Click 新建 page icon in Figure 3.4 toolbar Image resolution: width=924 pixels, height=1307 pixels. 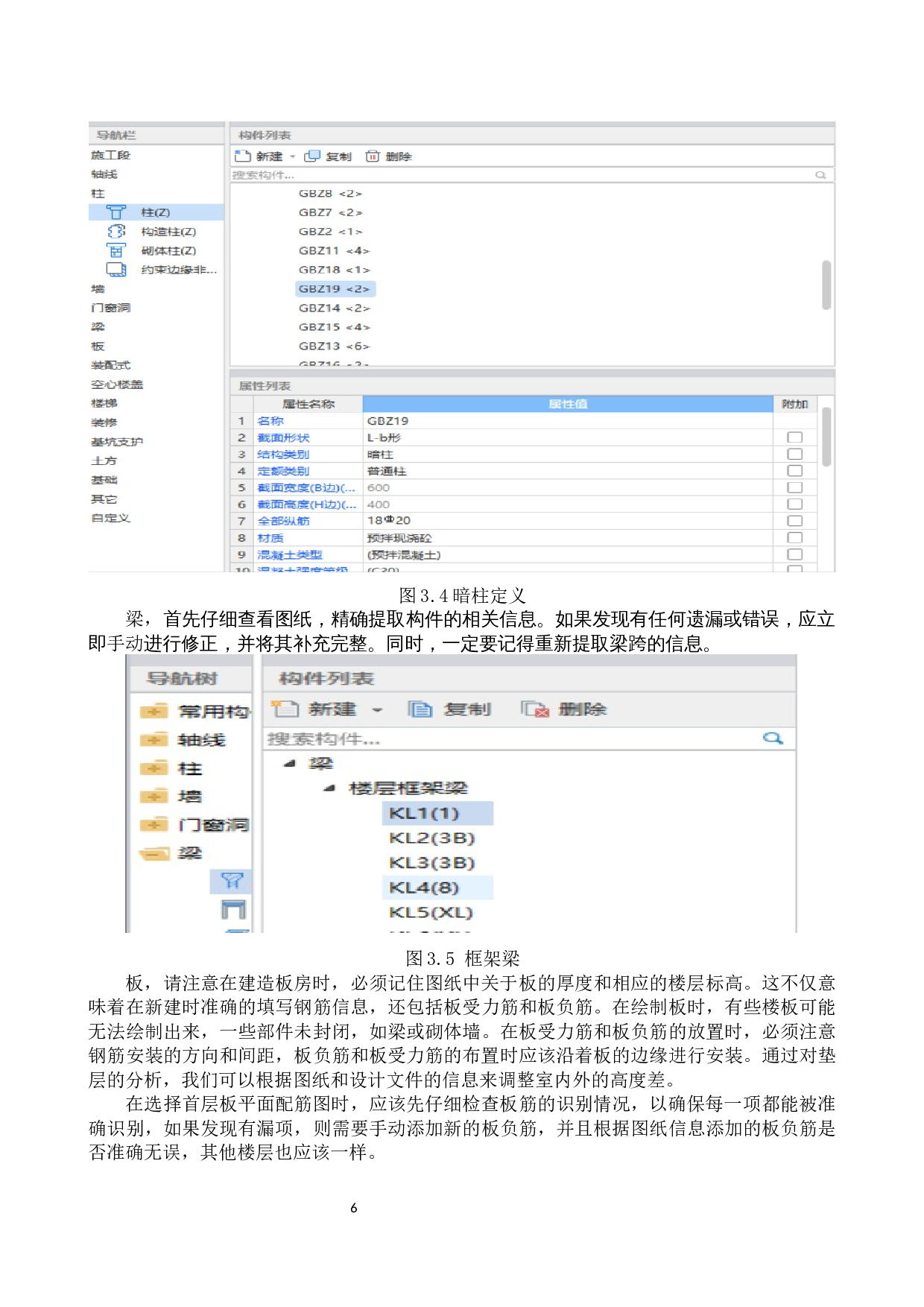[242, 156]
